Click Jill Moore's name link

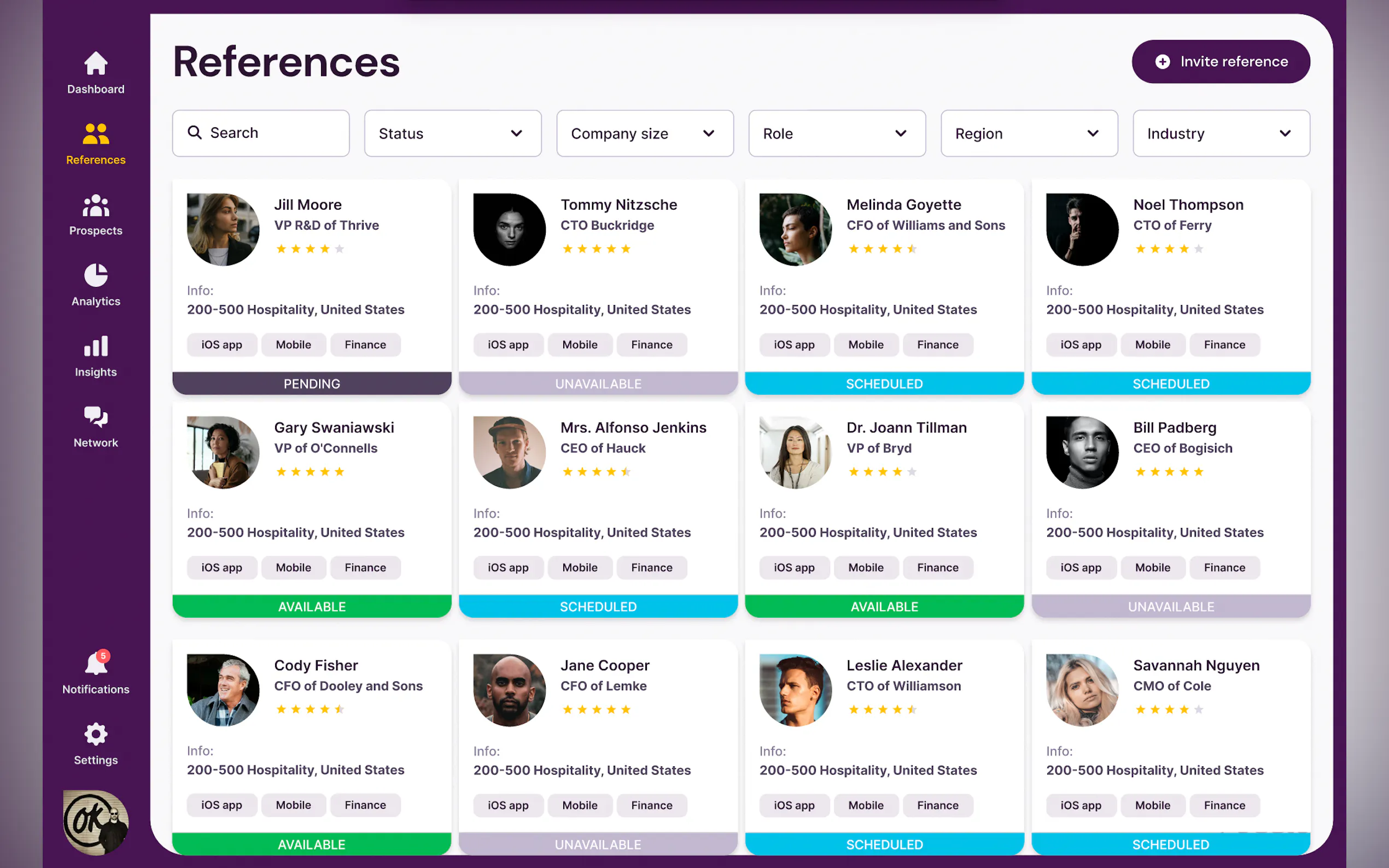308,204
